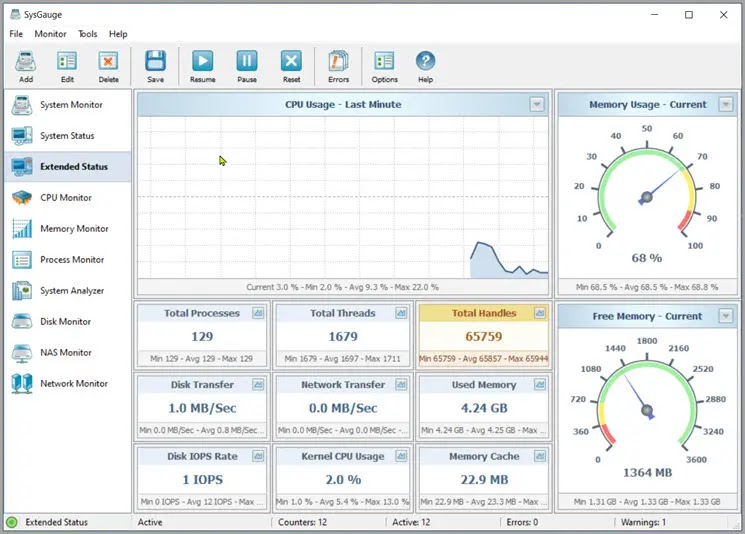Click the Memory Usage gauge needle hub

coord(647,197)
